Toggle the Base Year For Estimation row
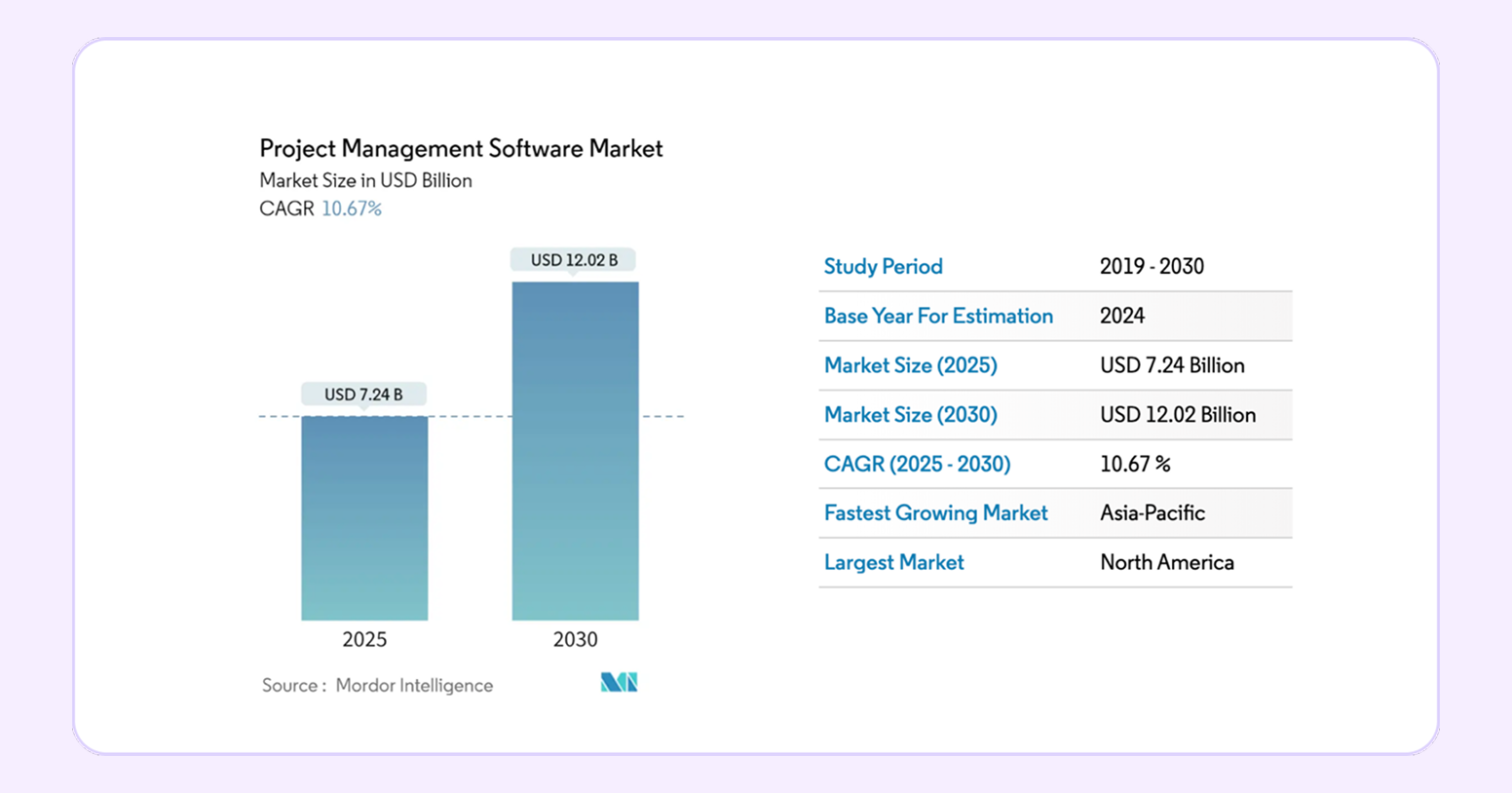 coord(938,316)
